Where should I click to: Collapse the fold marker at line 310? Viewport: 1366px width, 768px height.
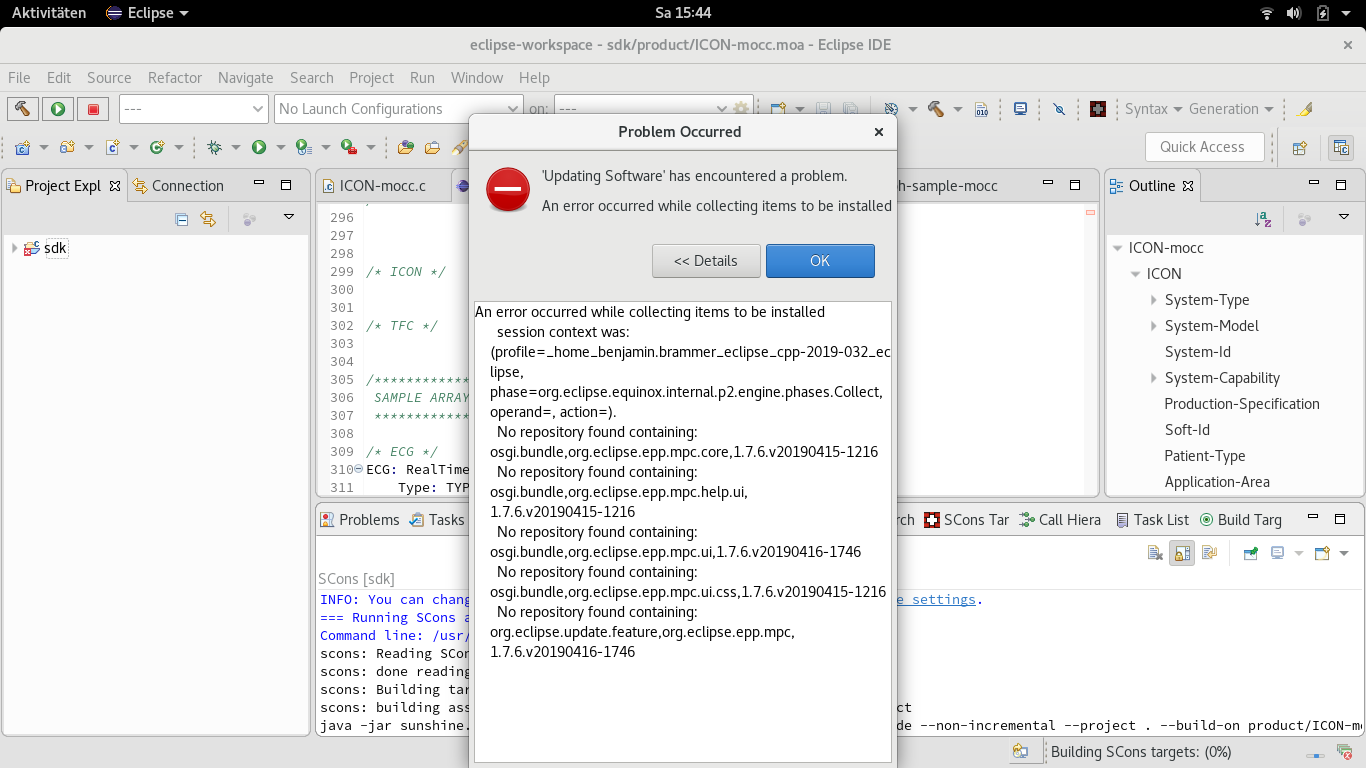360,470
